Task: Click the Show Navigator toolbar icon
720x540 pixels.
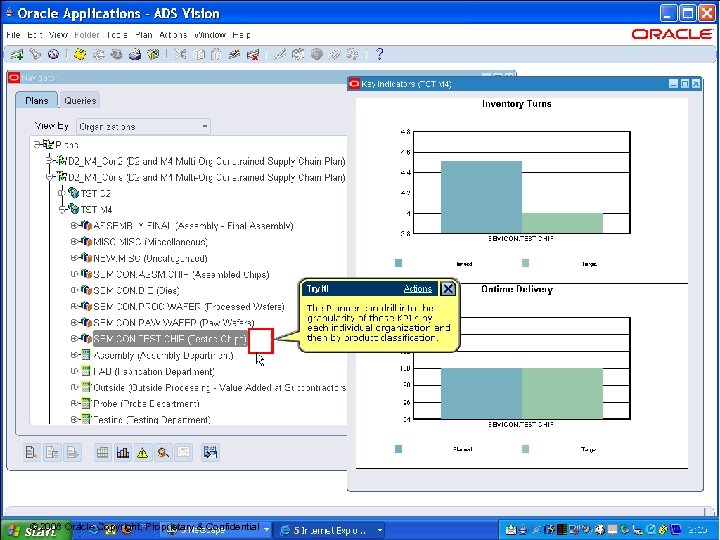Action: [54, 55]
